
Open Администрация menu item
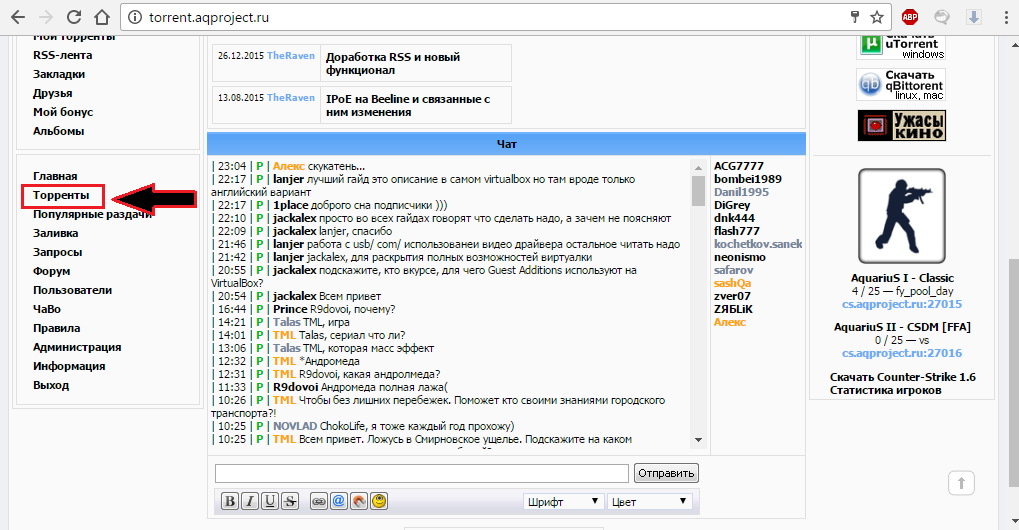(x=77, y=347)
